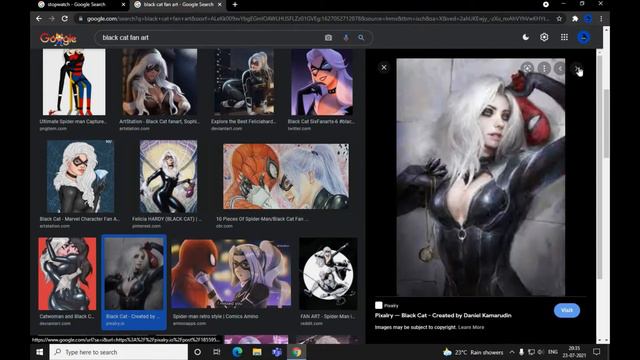This screenshot has height=360, width=640.
Task: Click the Google Lens icon on preview
Action: (527, 68)
